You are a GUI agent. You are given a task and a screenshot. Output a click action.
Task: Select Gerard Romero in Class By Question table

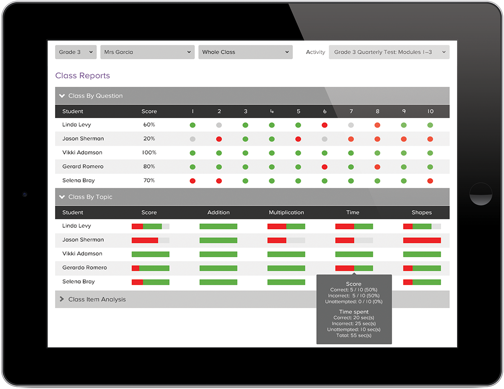point(83,166)
